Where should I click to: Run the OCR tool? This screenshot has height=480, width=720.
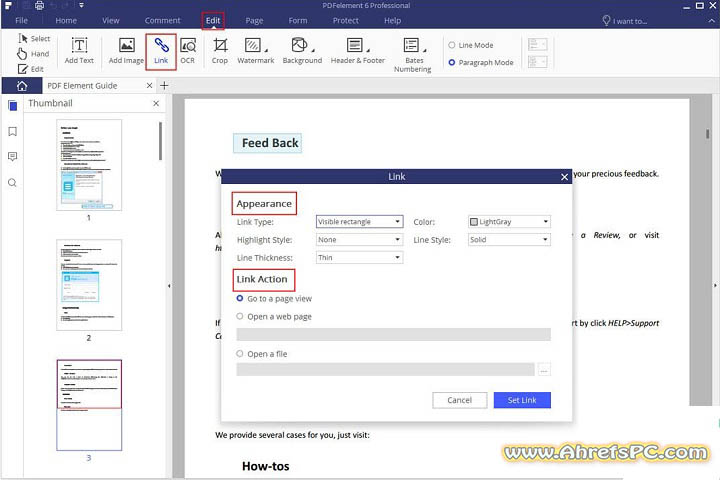click(x=187, y=51)
